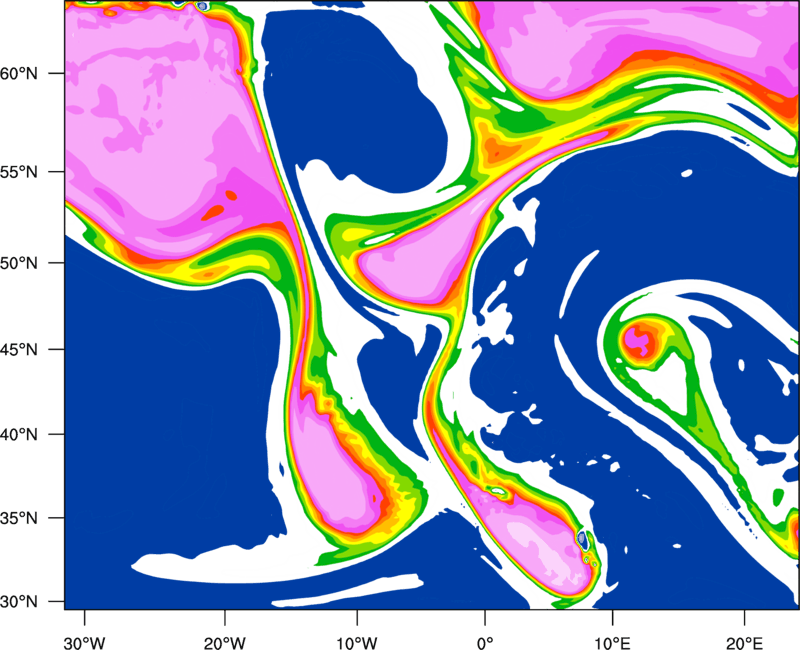800x650 pixels.
Task: Click the 30°W longitude label
Action: click(85, 643)
